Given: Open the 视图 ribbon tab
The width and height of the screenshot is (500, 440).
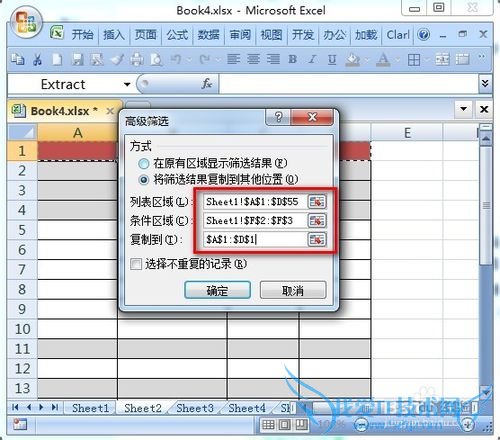Looking at the screenshot, I should [271, 35].
